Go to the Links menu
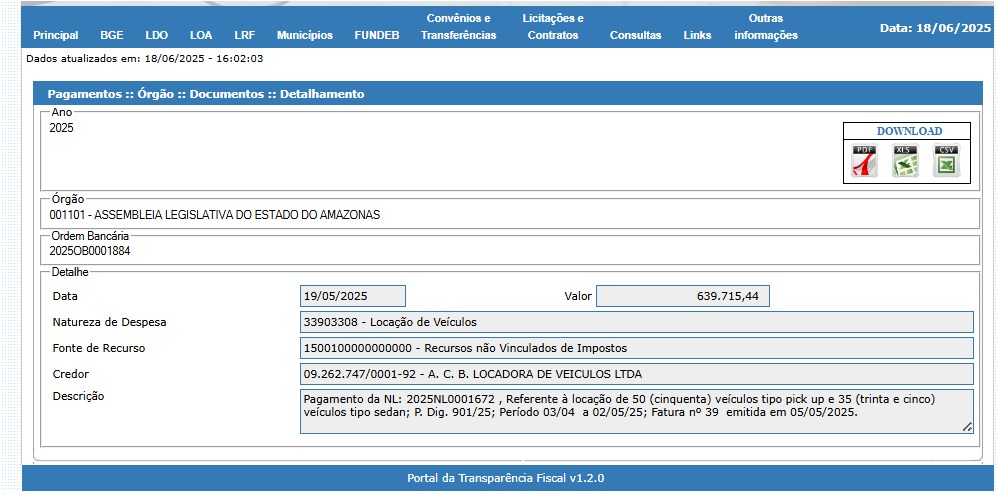The image size is (997, 495). click(x=697, y=35)
